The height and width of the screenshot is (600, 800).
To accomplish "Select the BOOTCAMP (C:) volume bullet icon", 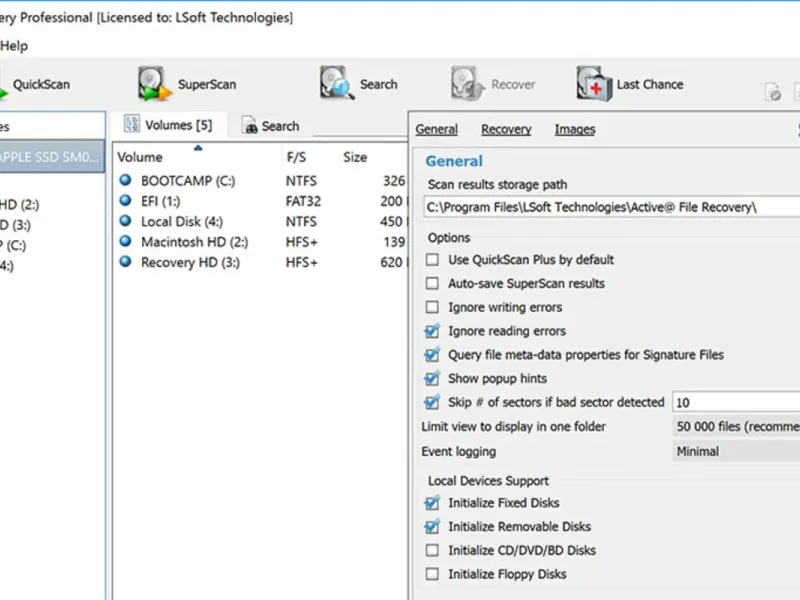I will (126, 180).
